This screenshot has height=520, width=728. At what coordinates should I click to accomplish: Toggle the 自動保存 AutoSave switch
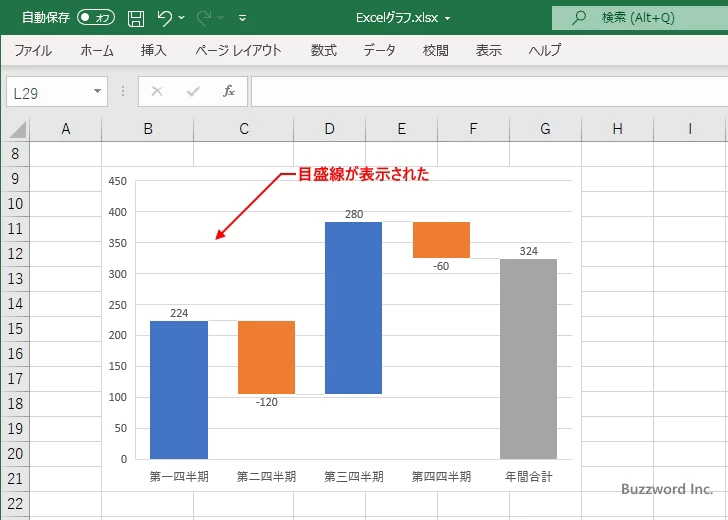coord(96,18)
